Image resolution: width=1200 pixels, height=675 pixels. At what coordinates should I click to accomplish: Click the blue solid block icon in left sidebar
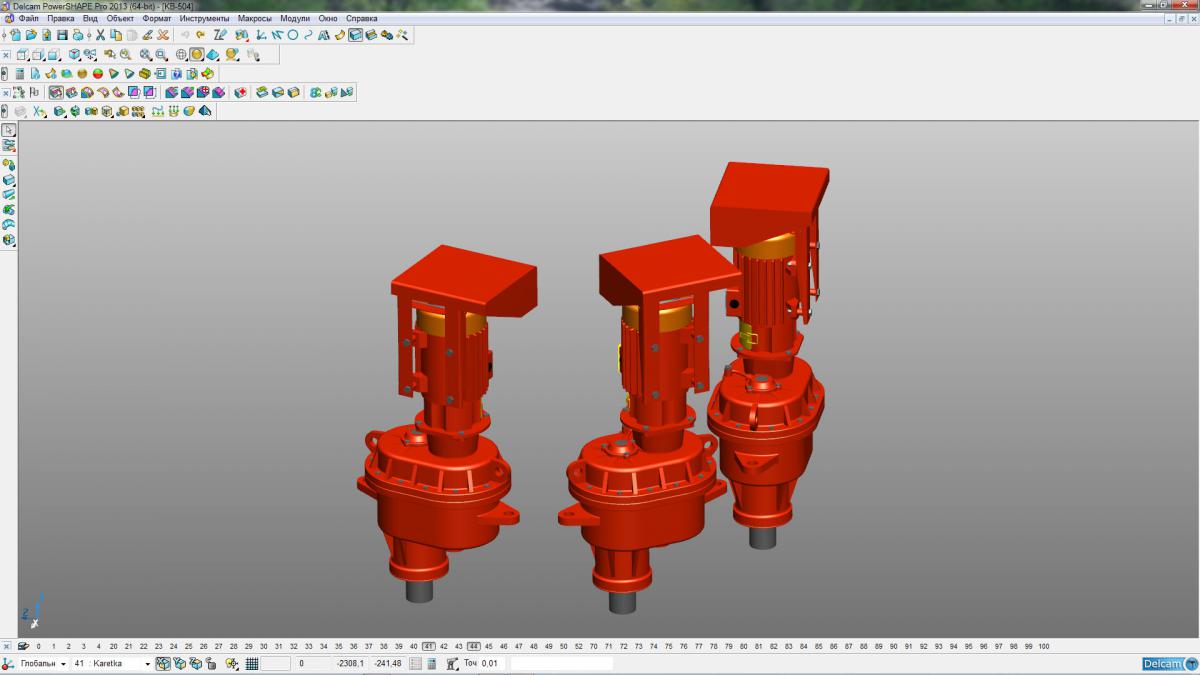[9, 179]
